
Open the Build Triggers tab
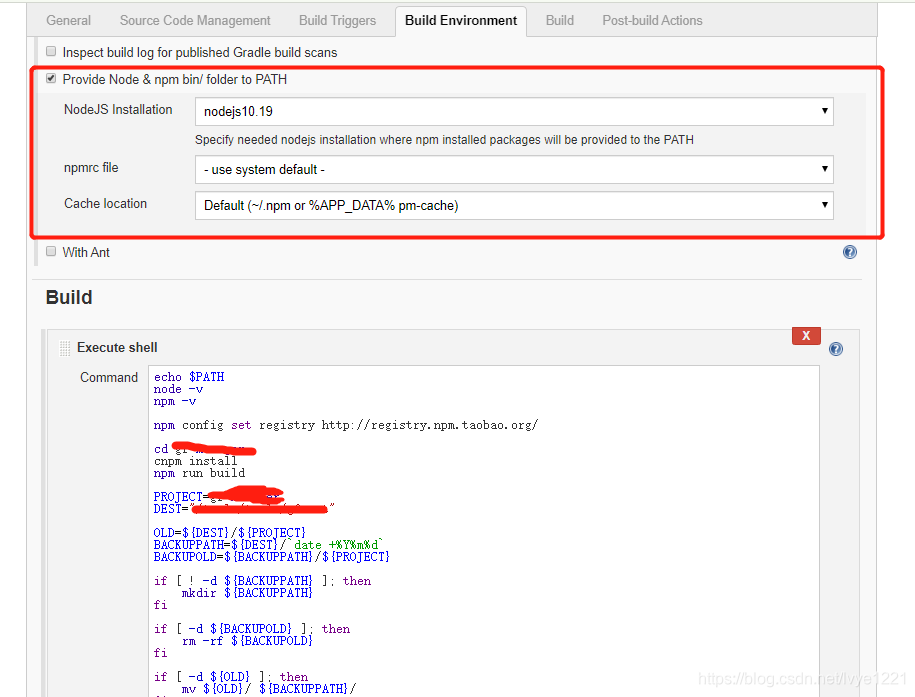(x=337, y=20)
